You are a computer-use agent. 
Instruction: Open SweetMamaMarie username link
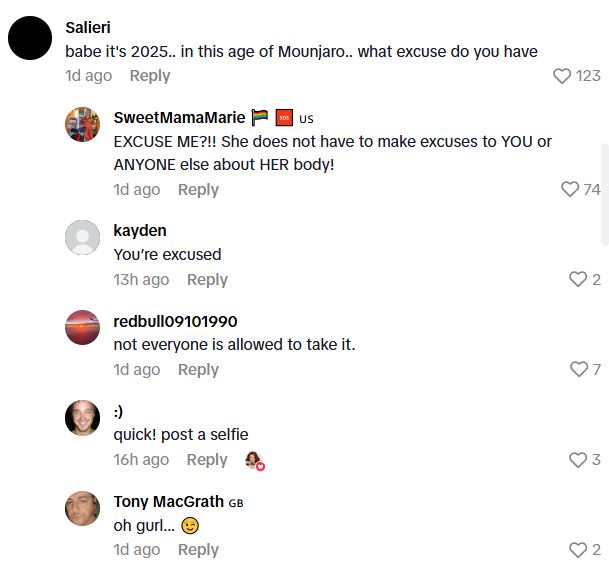coord(179,117)
